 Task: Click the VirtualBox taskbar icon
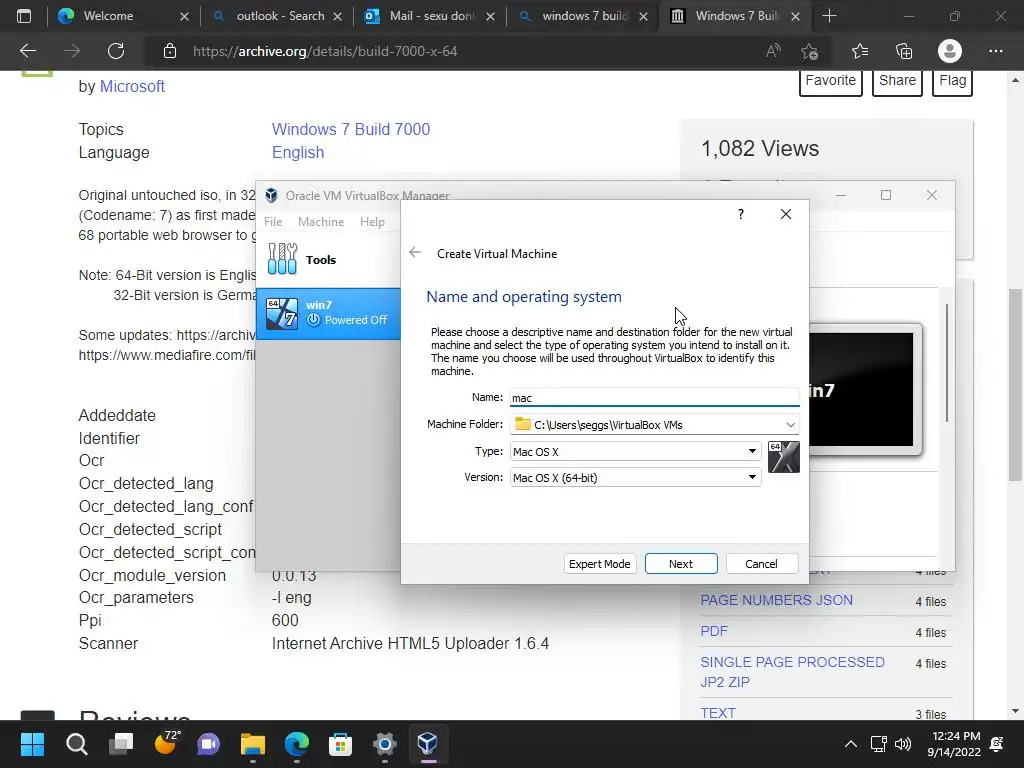pos(428,744)
